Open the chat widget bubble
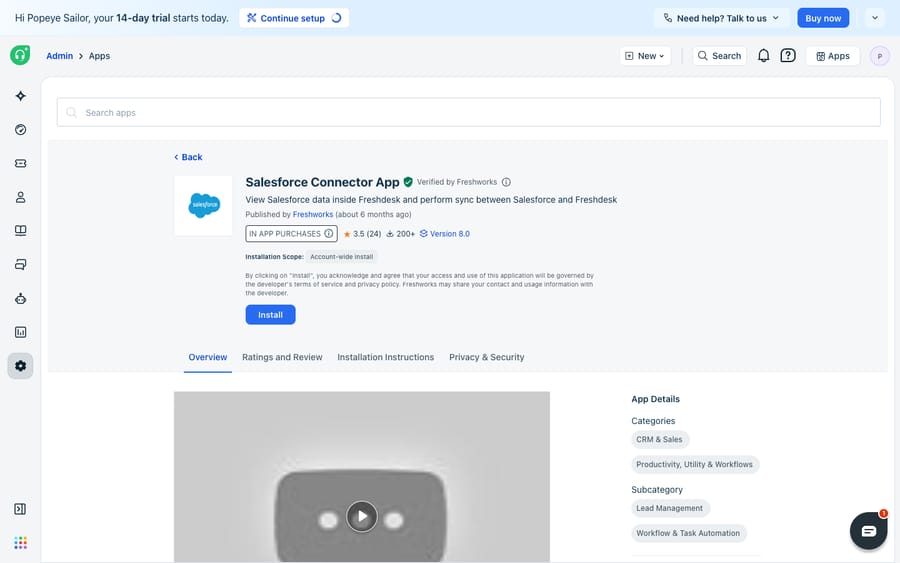Image resolution: width=900 pixels, height=563 pixels. [x=868, y=531]
